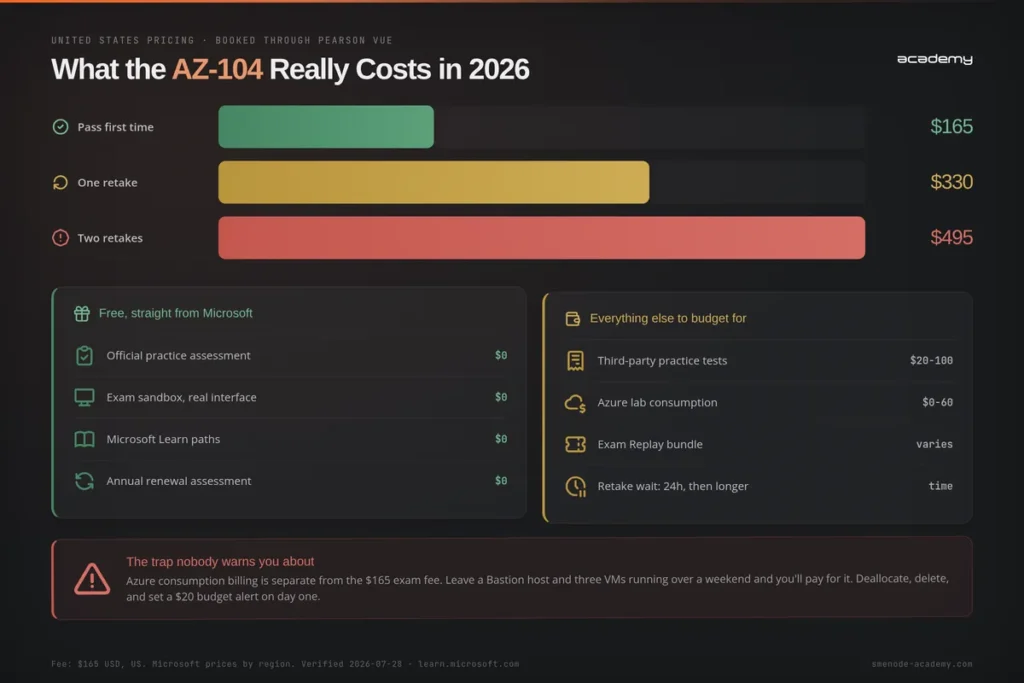1024x683 pixels.
Task: Click Third-party practice tests text
Action: pos(662,361)
